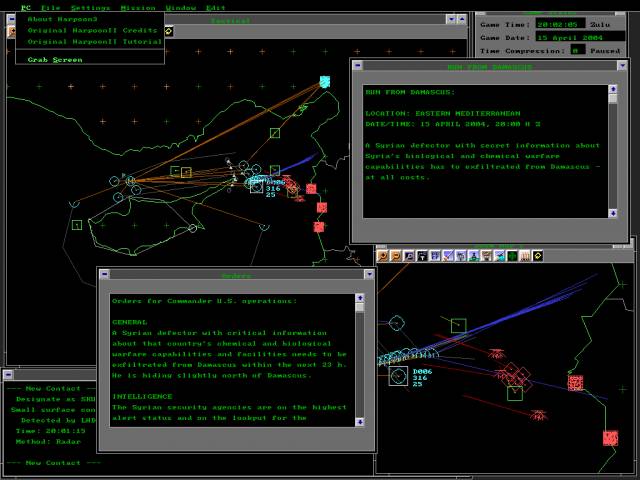Screen dimensions: 640x480
Task: Open the system menu of the Orders window
Action: 104,274
